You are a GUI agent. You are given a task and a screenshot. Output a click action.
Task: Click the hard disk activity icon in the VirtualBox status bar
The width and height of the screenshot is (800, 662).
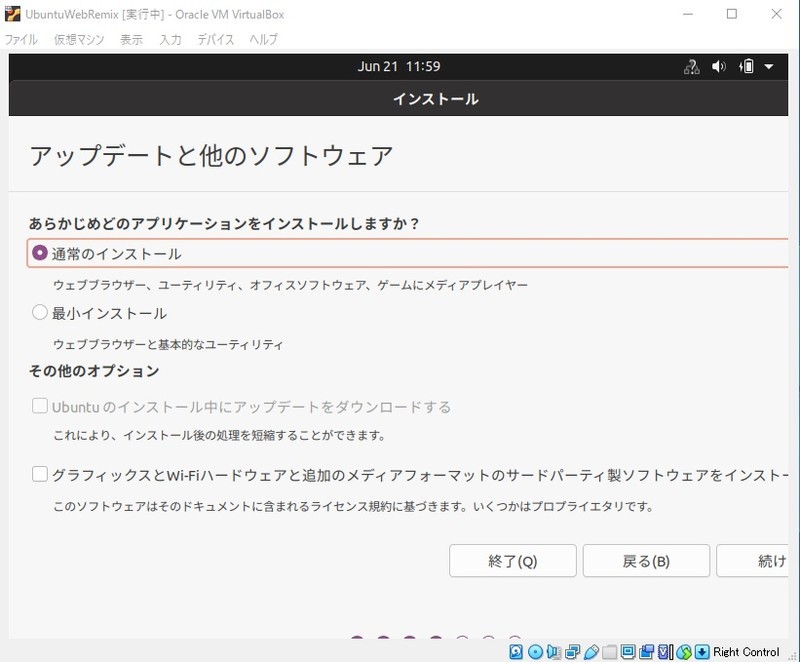516,651
